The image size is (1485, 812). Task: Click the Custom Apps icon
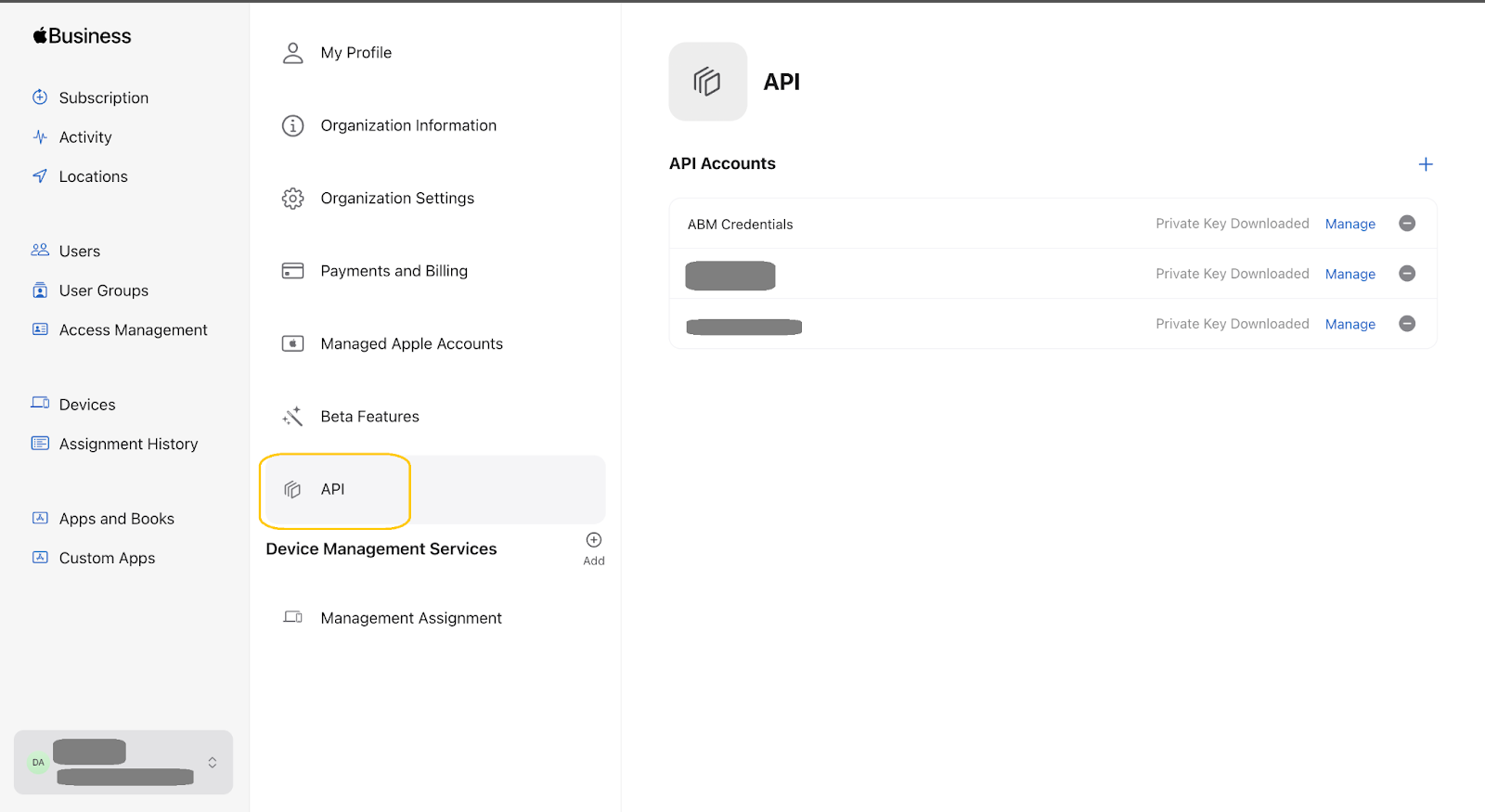[40, 558]
